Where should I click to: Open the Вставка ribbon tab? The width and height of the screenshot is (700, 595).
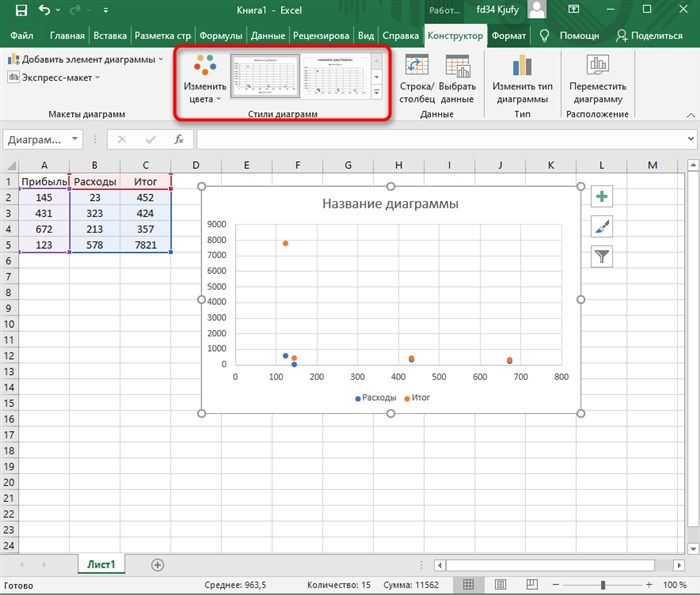(x=110, y=36)
